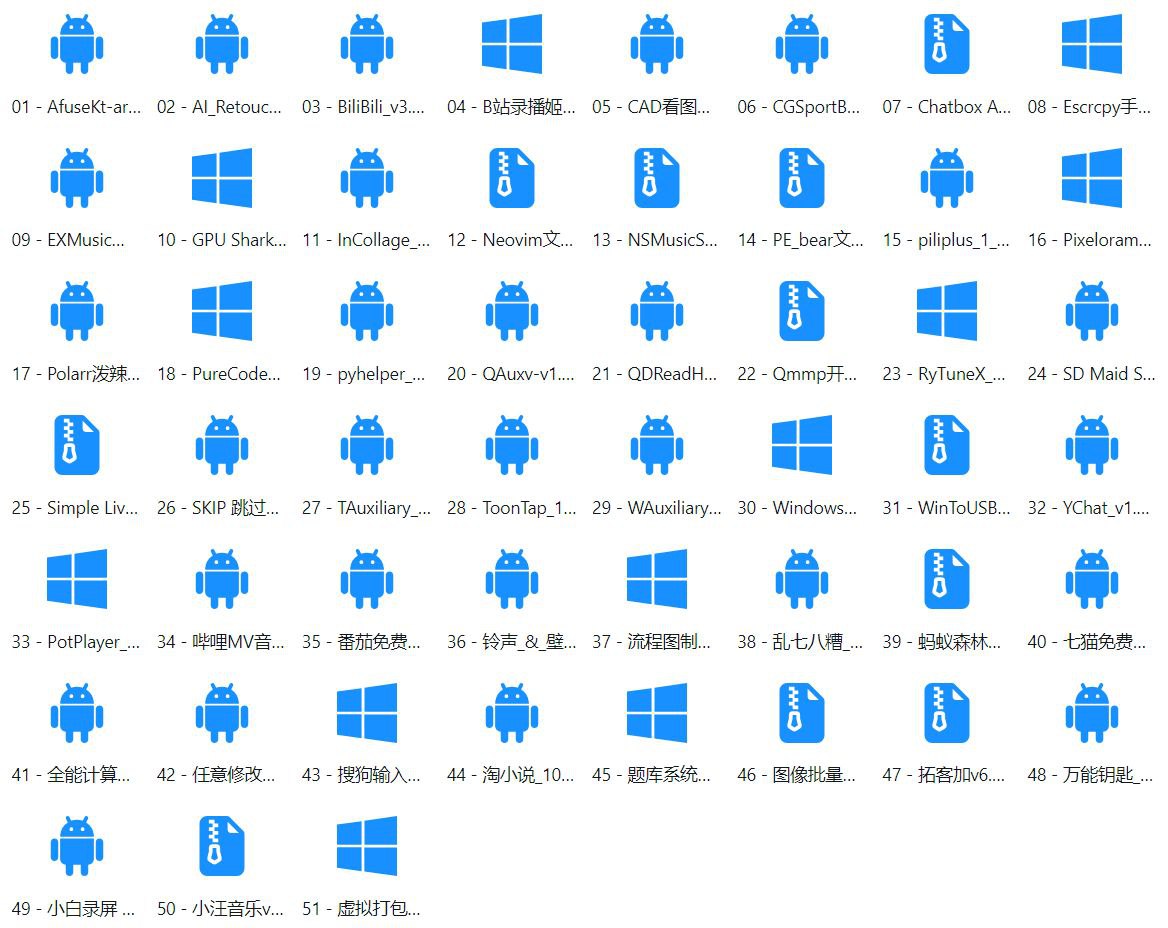The height and width of the screenshot is (928, 1168).
Task: Select the Windows icon for 10 - GPU Shark
Action: pos(222,178)
